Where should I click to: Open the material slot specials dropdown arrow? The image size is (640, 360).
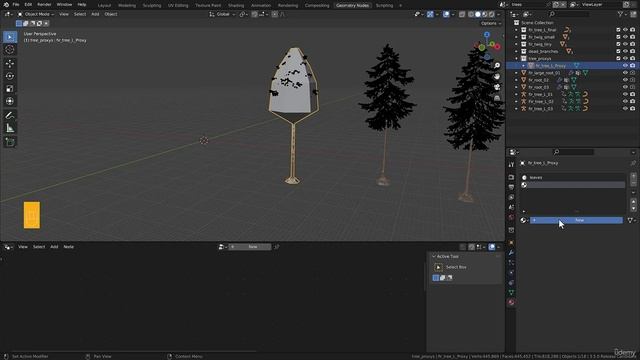(x=633, y=193)
